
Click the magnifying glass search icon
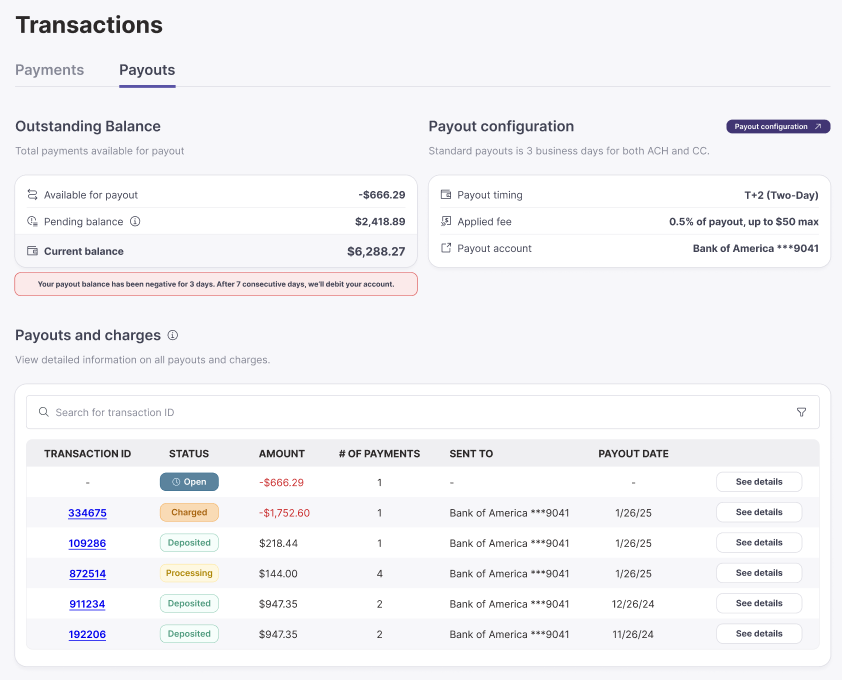click(43, 412)
